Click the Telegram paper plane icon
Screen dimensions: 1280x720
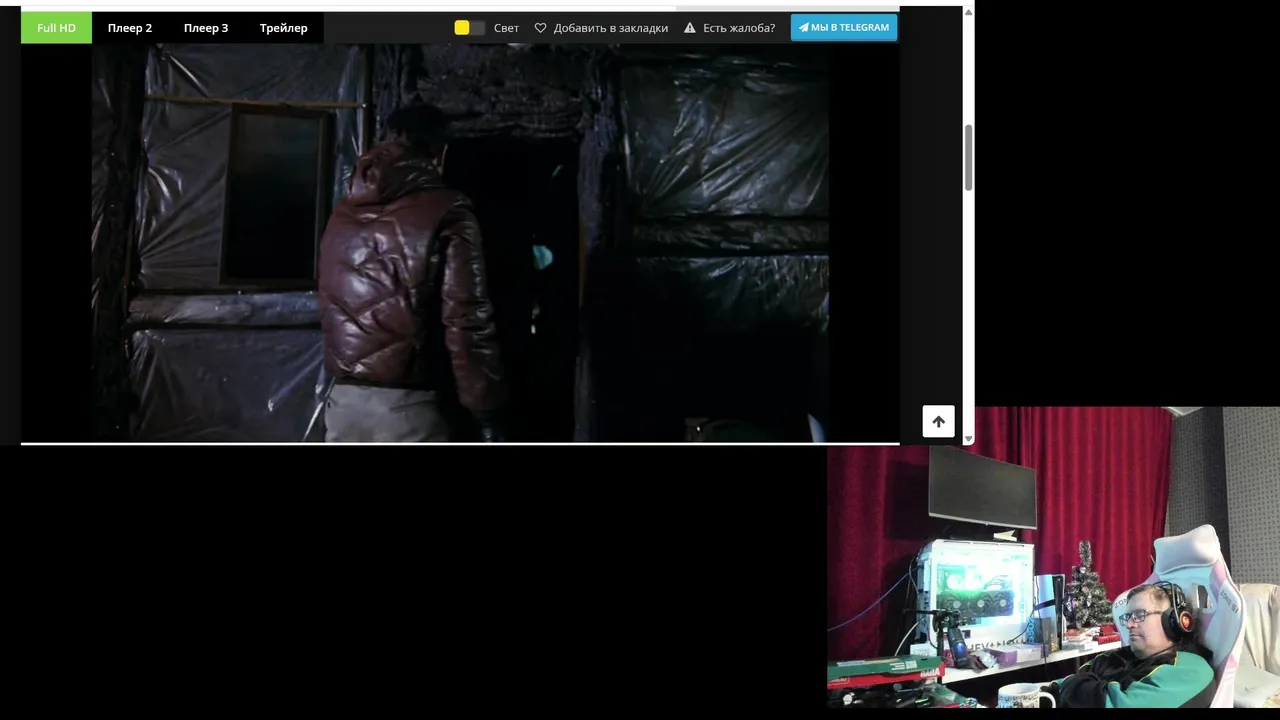coord(803,27)
